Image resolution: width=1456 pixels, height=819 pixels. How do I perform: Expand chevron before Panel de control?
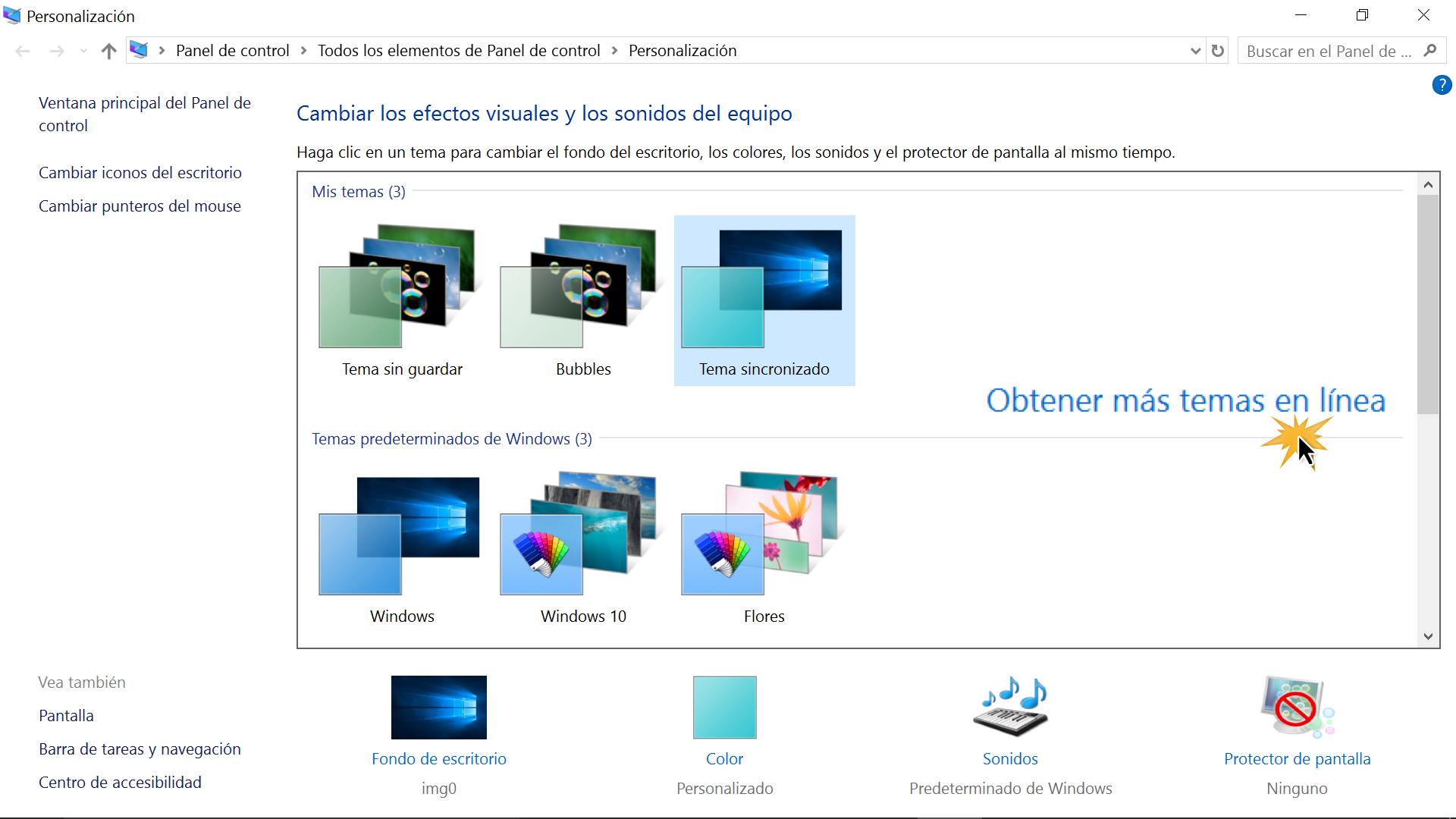coord(162,51)
